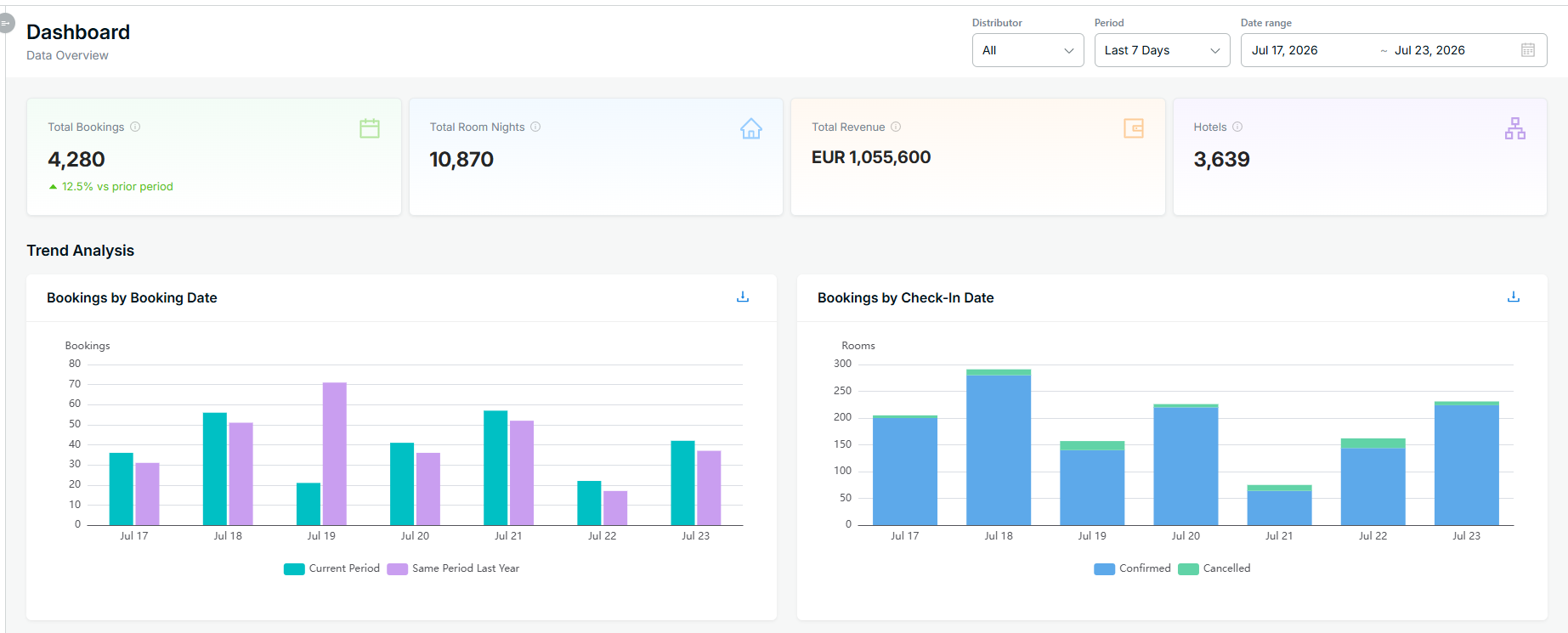Screen dimensions: 1568x633
Task: Click the Total Revenue info icon
Action: [x=896, y=127]
